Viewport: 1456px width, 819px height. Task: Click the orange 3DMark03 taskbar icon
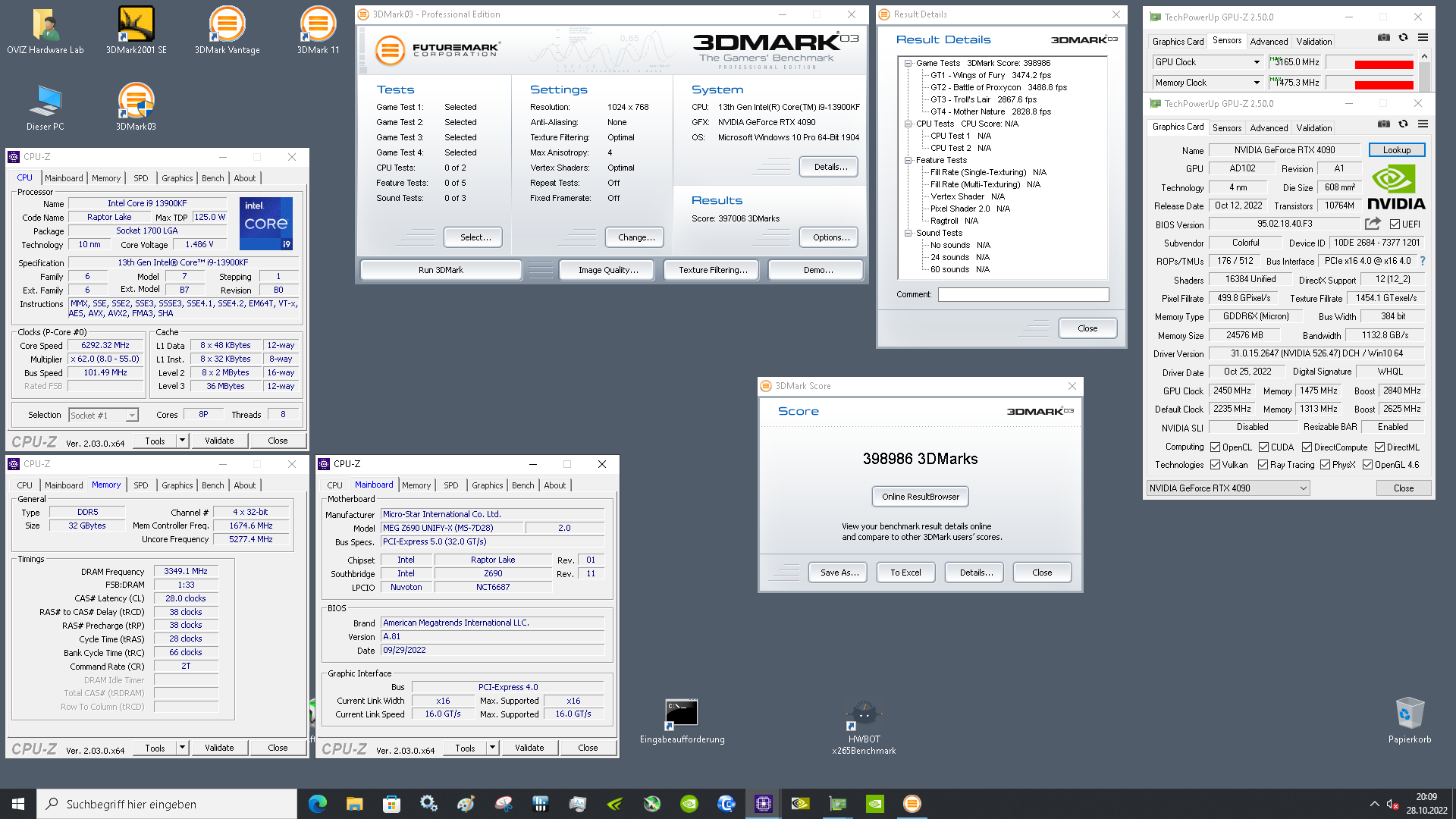912,804
